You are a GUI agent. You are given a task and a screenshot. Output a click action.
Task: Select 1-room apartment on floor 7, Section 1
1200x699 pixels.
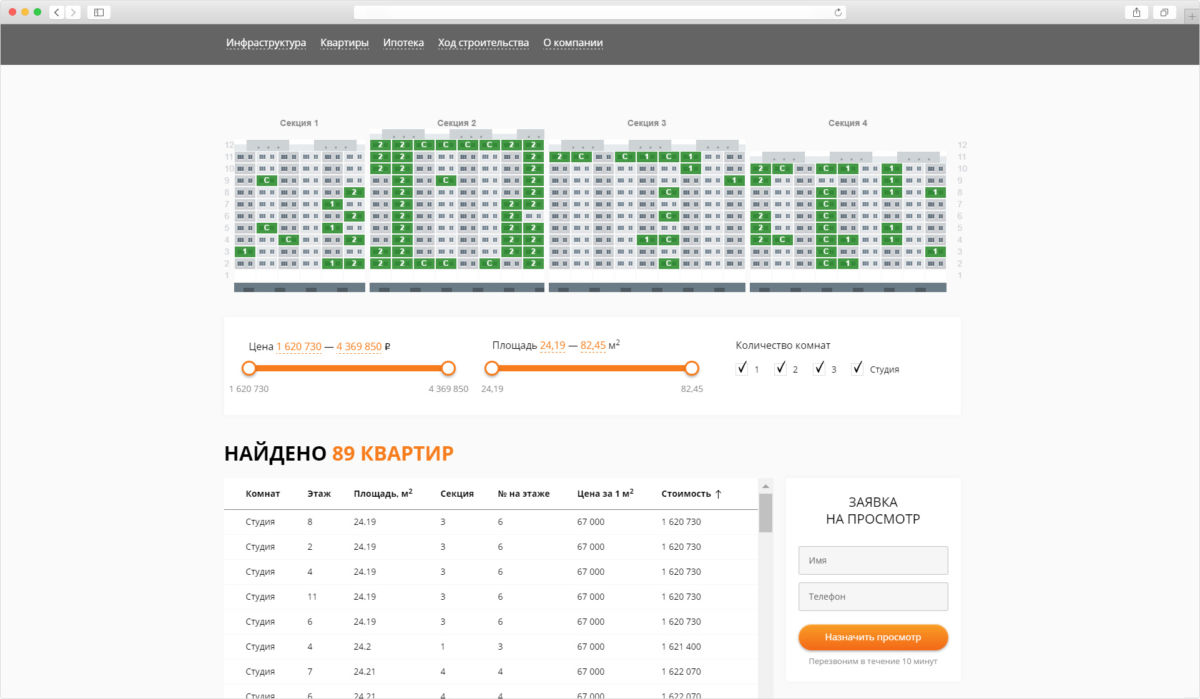pos(332,204)
